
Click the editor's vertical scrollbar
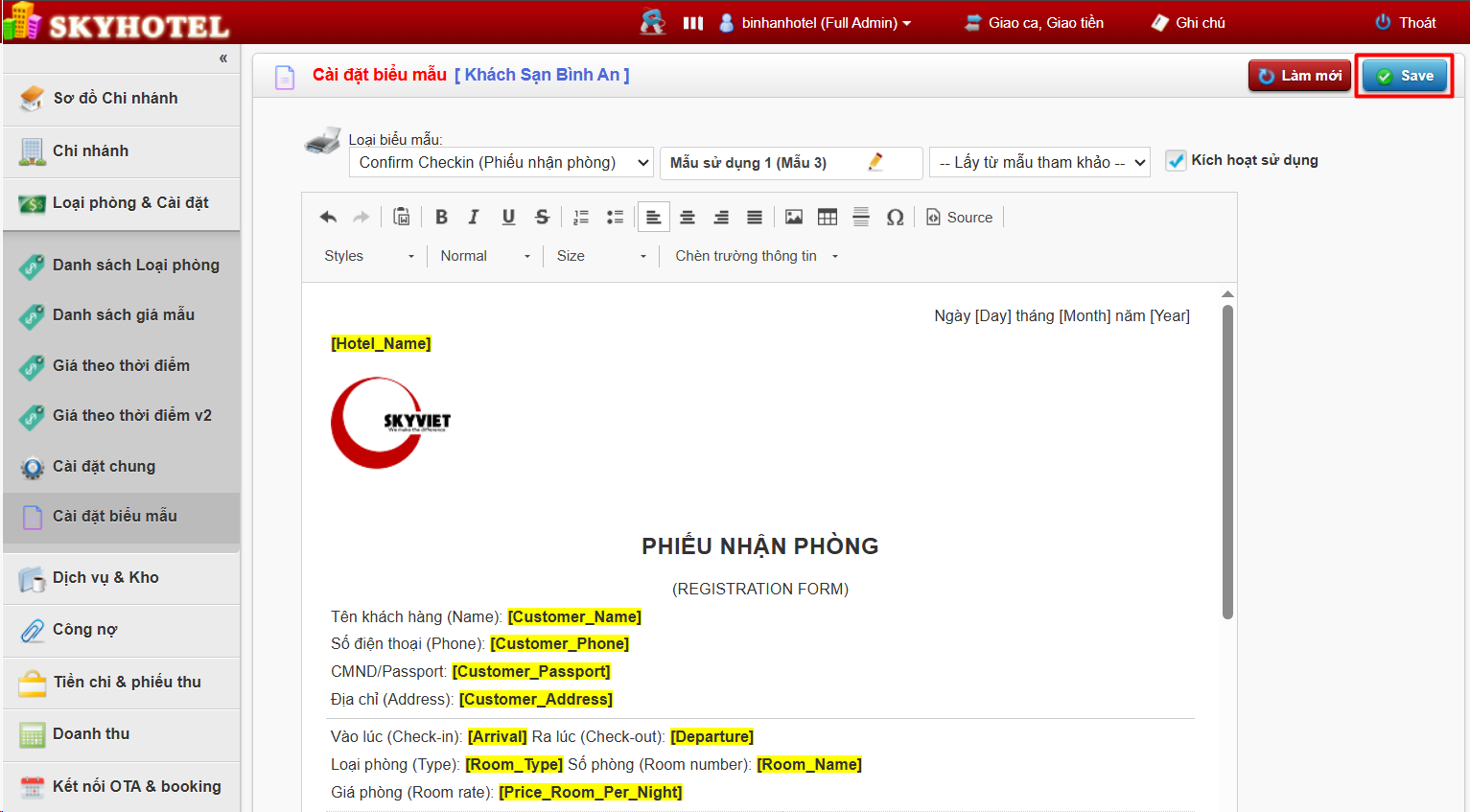coord(1227,460)
